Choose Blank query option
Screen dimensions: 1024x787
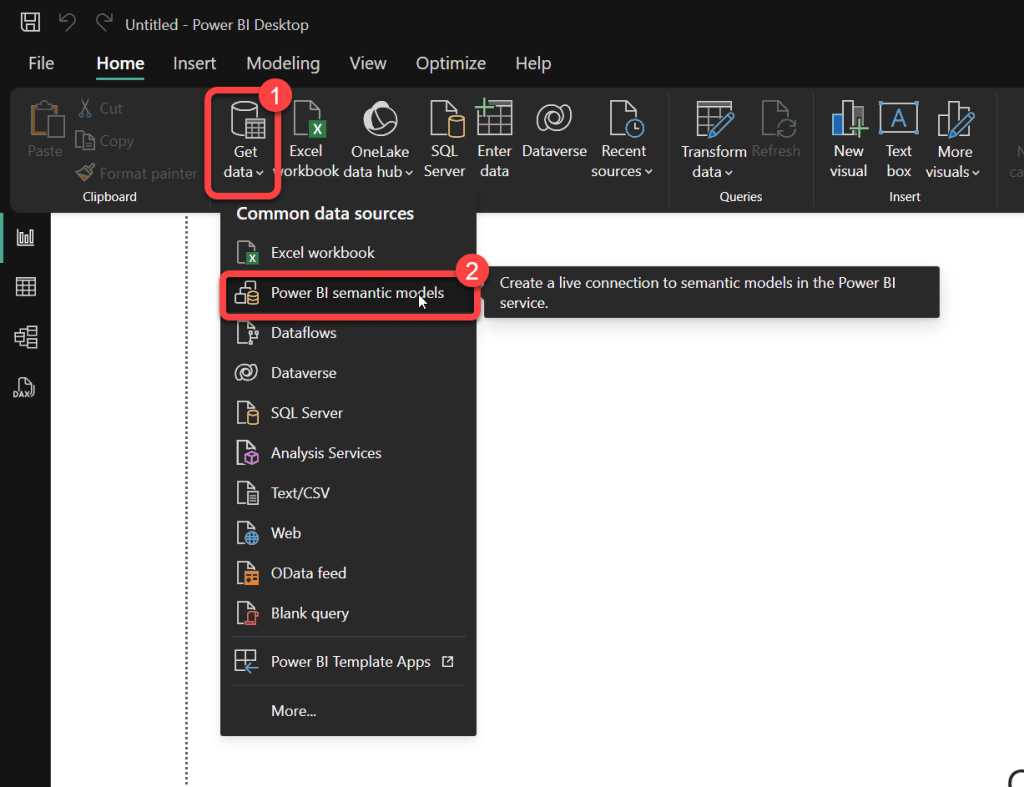click(348, 613)
